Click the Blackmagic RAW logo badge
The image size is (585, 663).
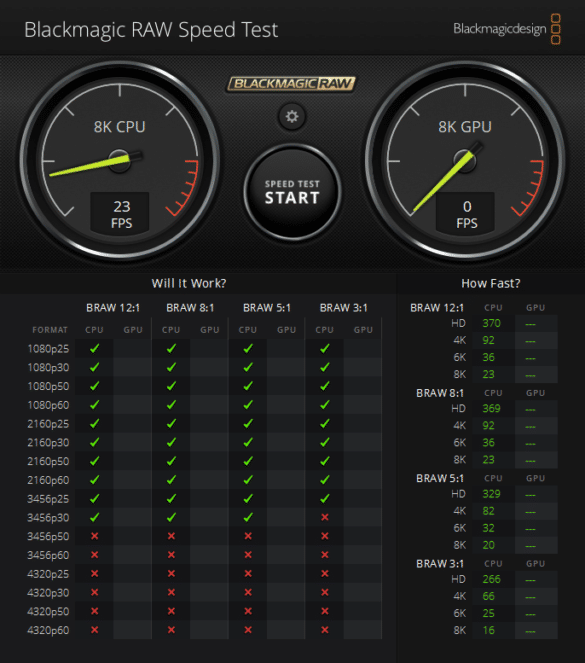click(x=291, y=84)
